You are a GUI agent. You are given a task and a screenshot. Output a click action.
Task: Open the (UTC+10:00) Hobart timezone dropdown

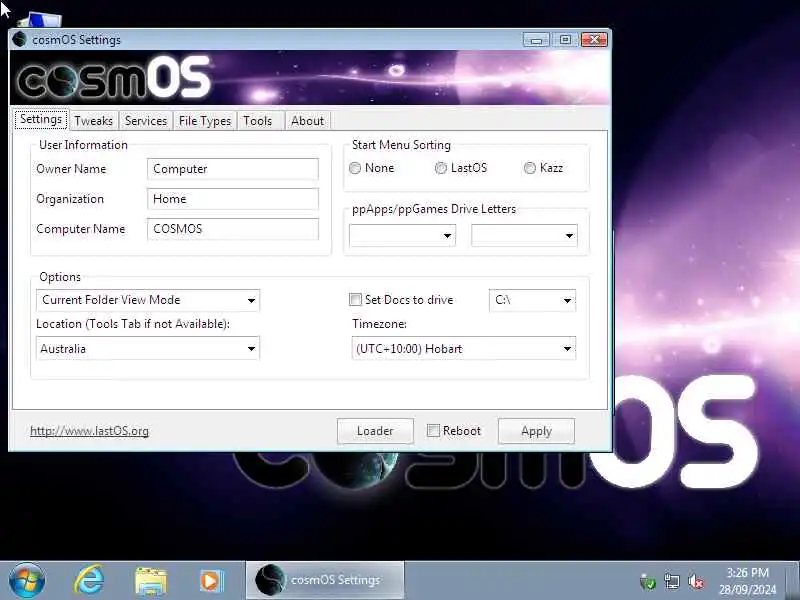pos(464,348)
